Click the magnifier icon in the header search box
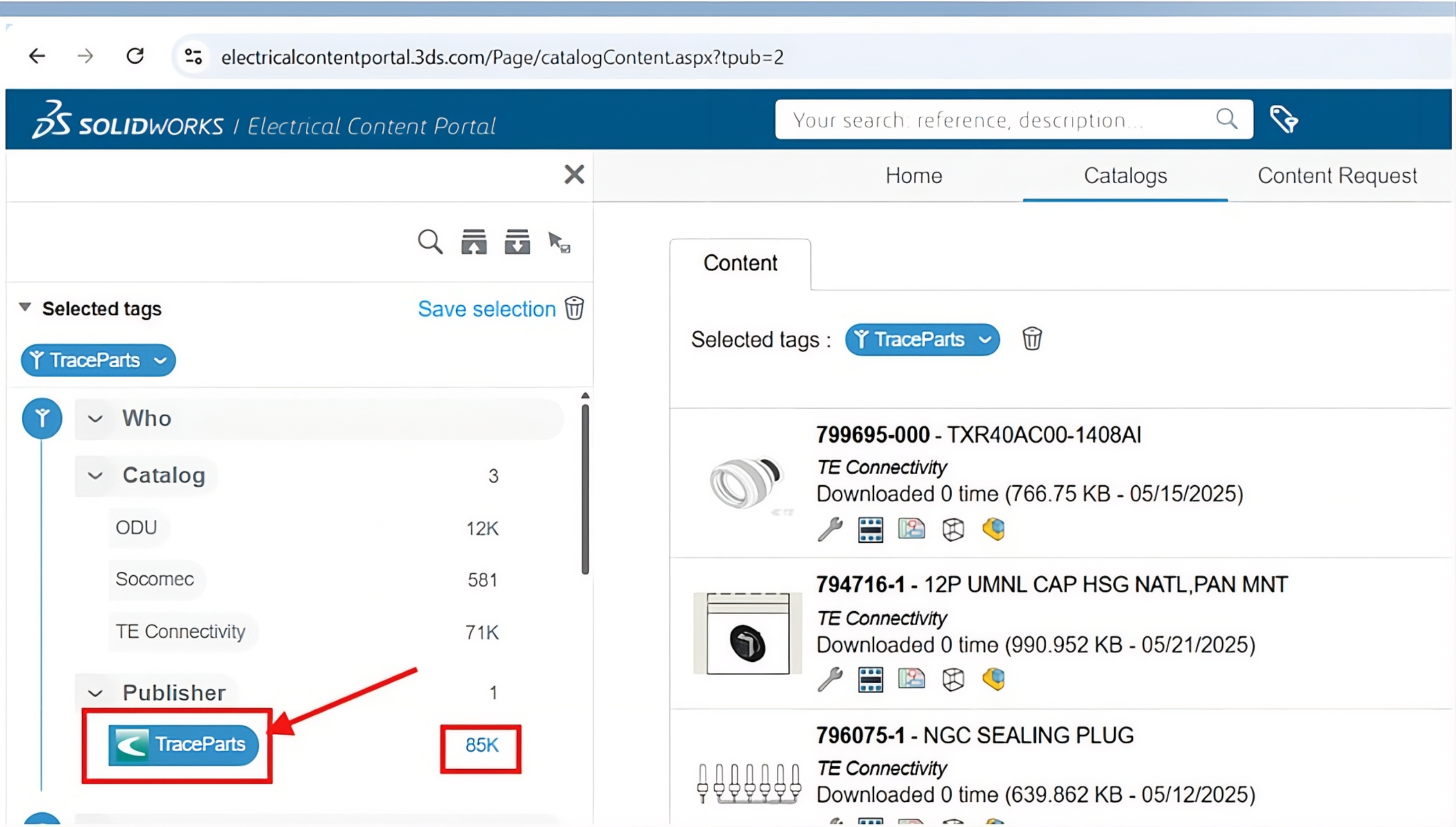 tap(1227, 119)
